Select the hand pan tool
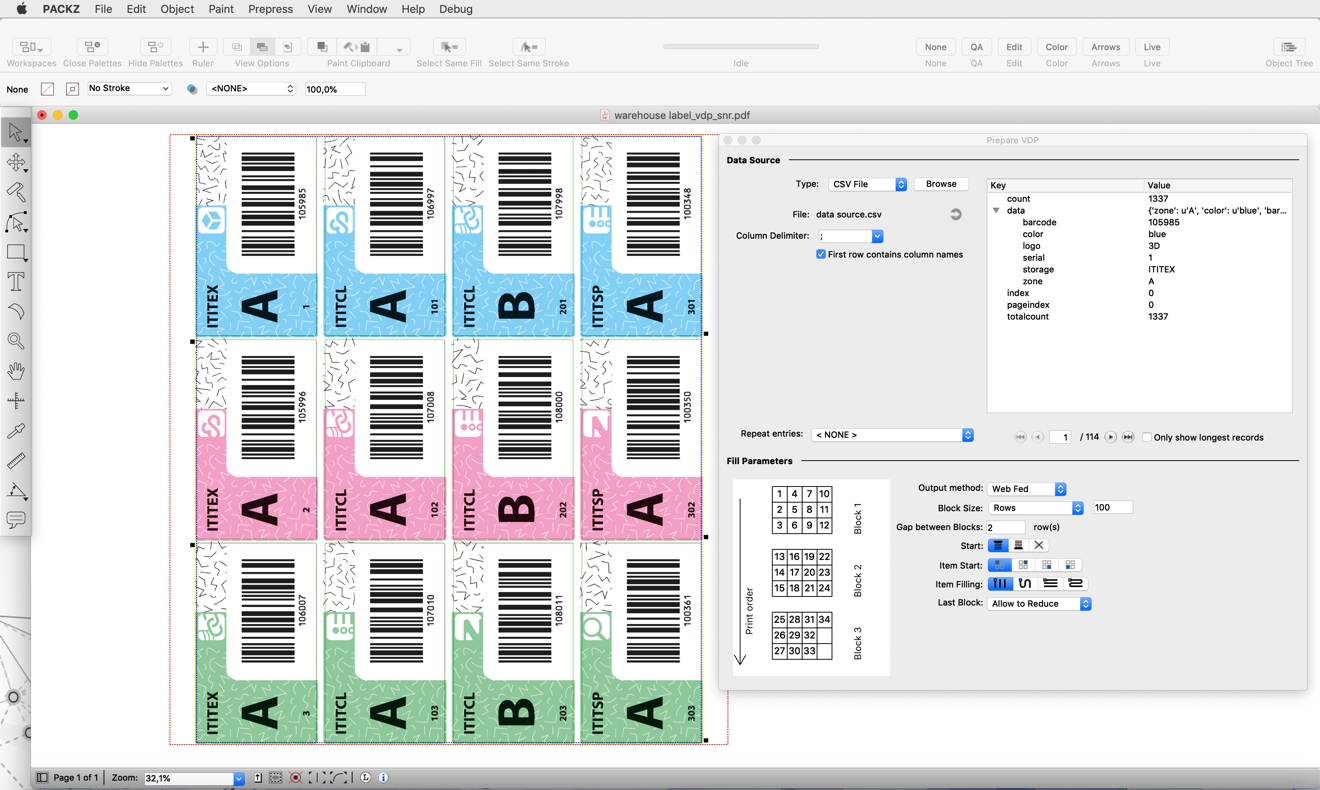 pyautogui.click(x=16, y=371)
